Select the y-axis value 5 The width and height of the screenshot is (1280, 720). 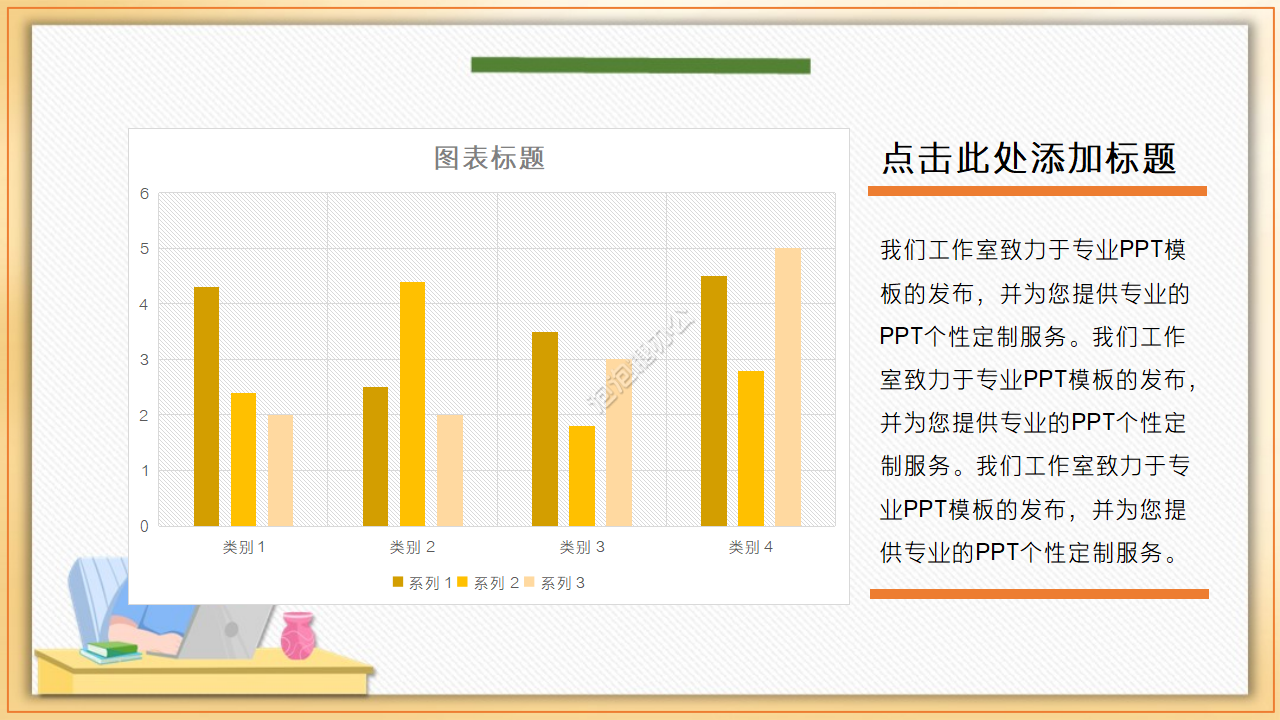[144, 249]
